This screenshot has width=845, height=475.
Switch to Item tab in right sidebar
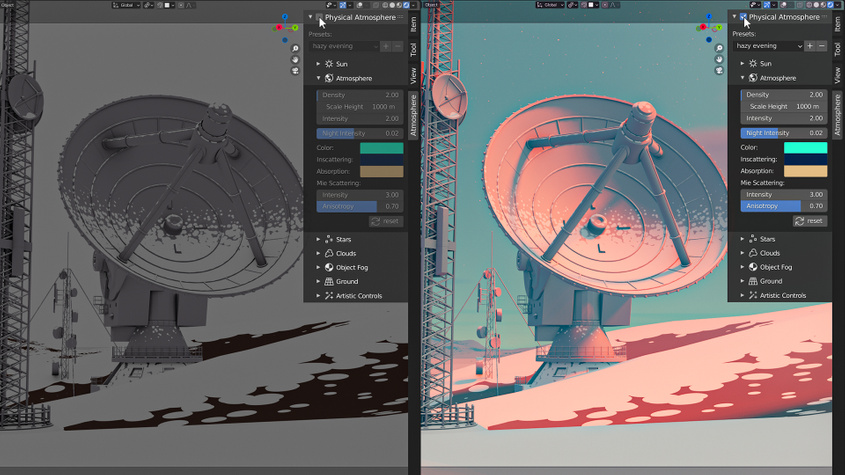(837, 24)
